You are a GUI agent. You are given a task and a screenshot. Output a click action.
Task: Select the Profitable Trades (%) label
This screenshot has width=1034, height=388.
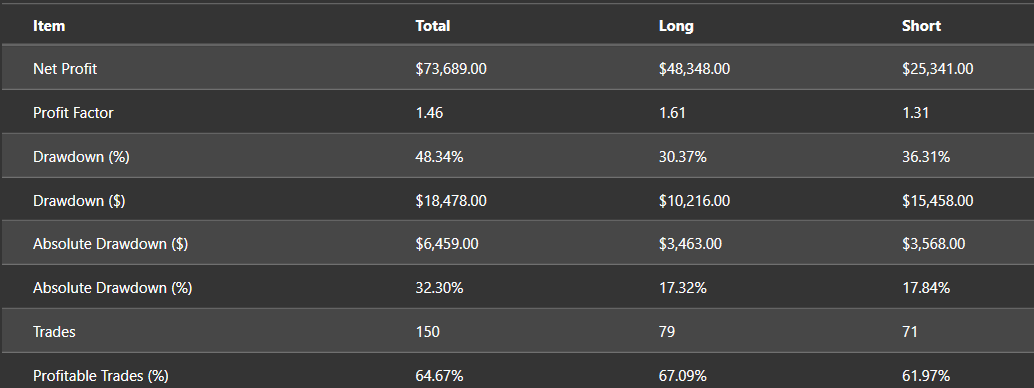click(101, 376)
